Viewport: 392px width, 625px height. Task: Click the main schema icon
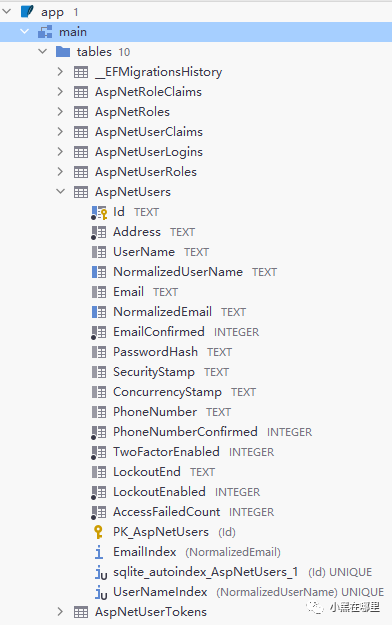45,32
